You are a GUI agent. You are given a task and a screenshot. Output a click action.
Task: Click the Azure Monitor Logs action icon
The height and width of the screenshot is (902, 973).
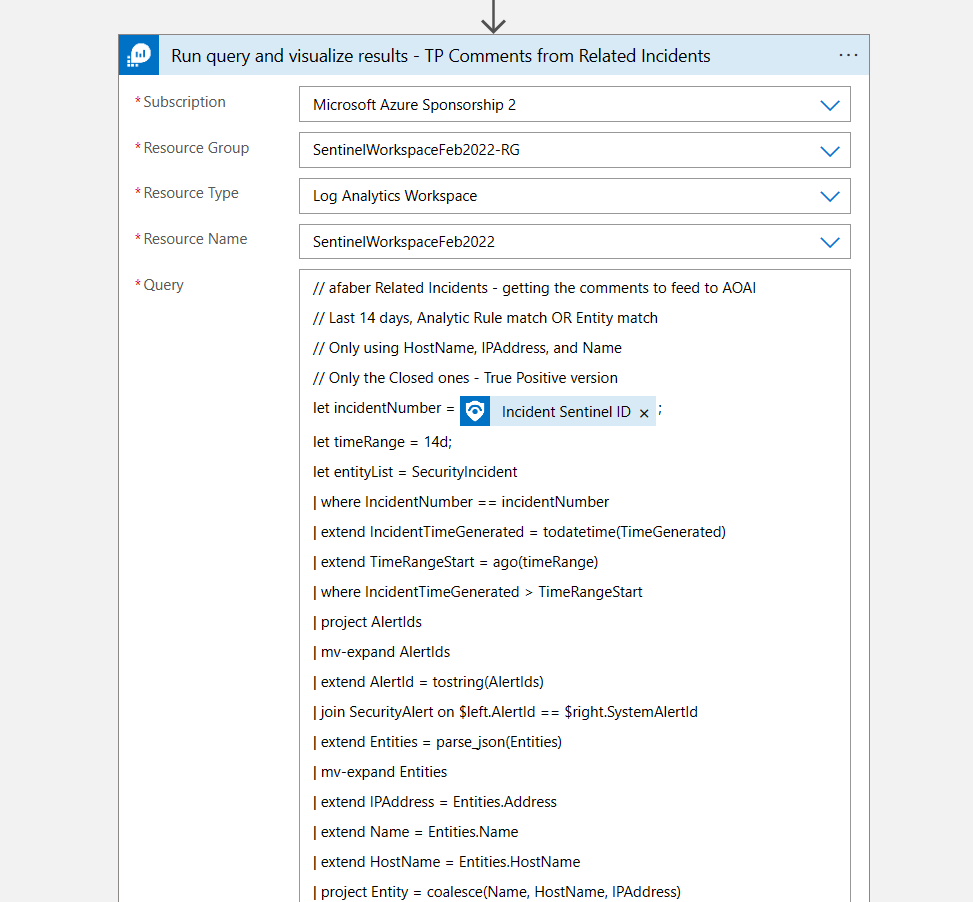(x=138, y=55)
